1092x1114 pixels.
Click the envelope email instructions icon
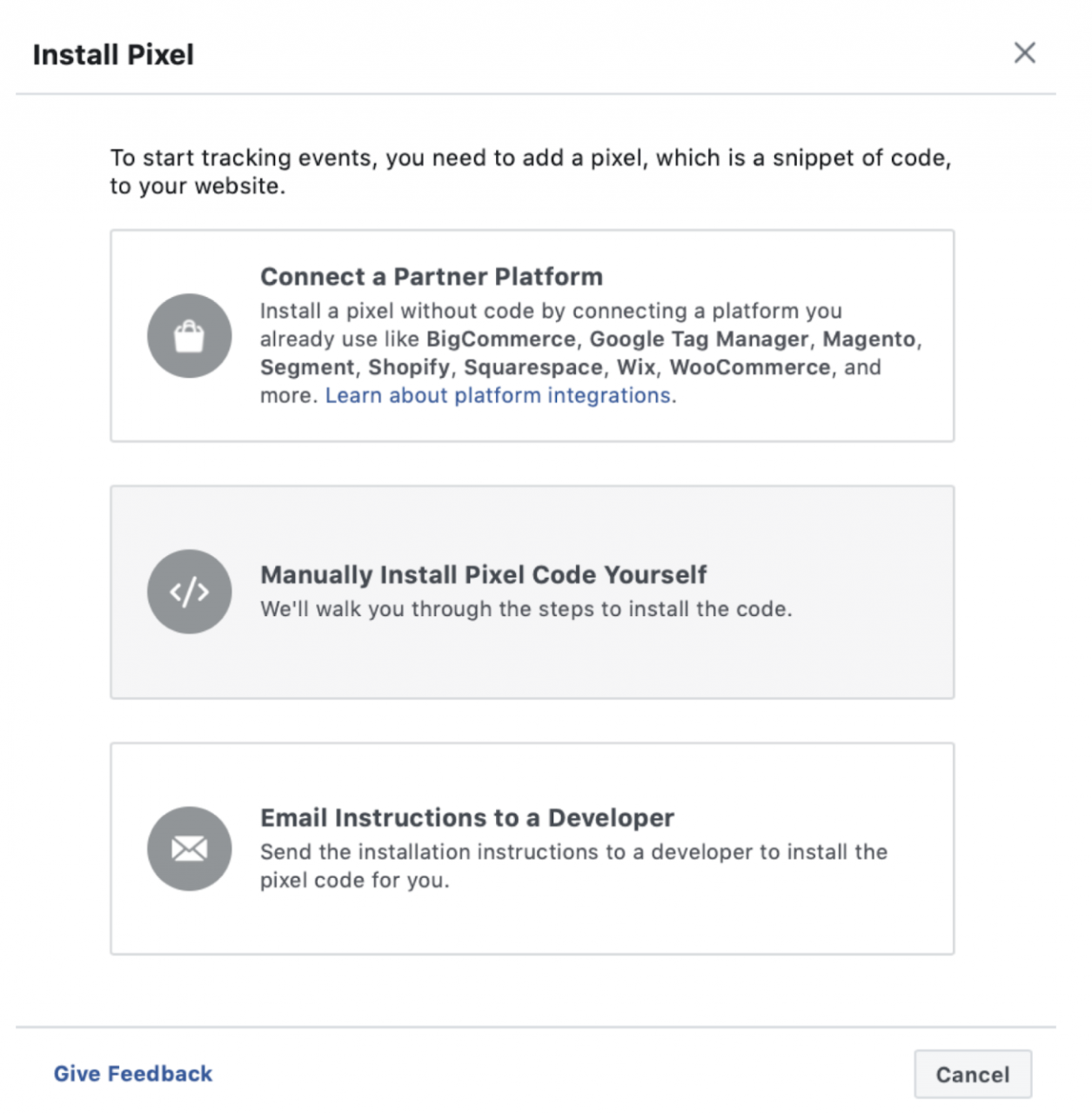pos(189,849)
